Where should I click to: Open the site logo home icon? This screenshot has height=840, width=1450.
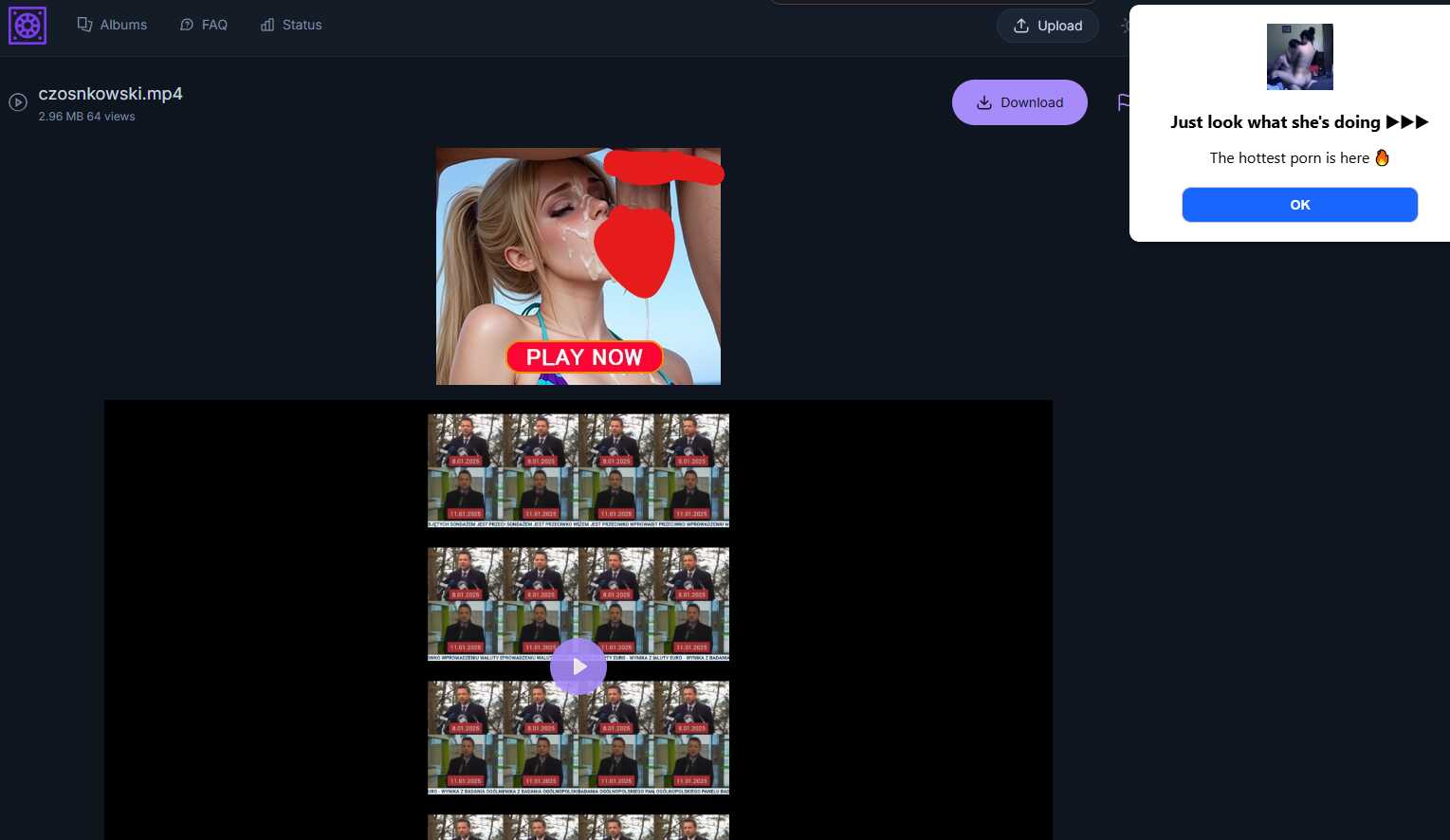(x=28, y=25)
